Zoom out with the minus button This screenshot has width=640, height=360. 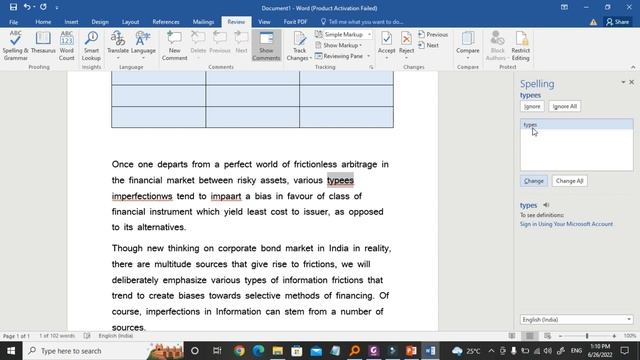pos(560,336)
